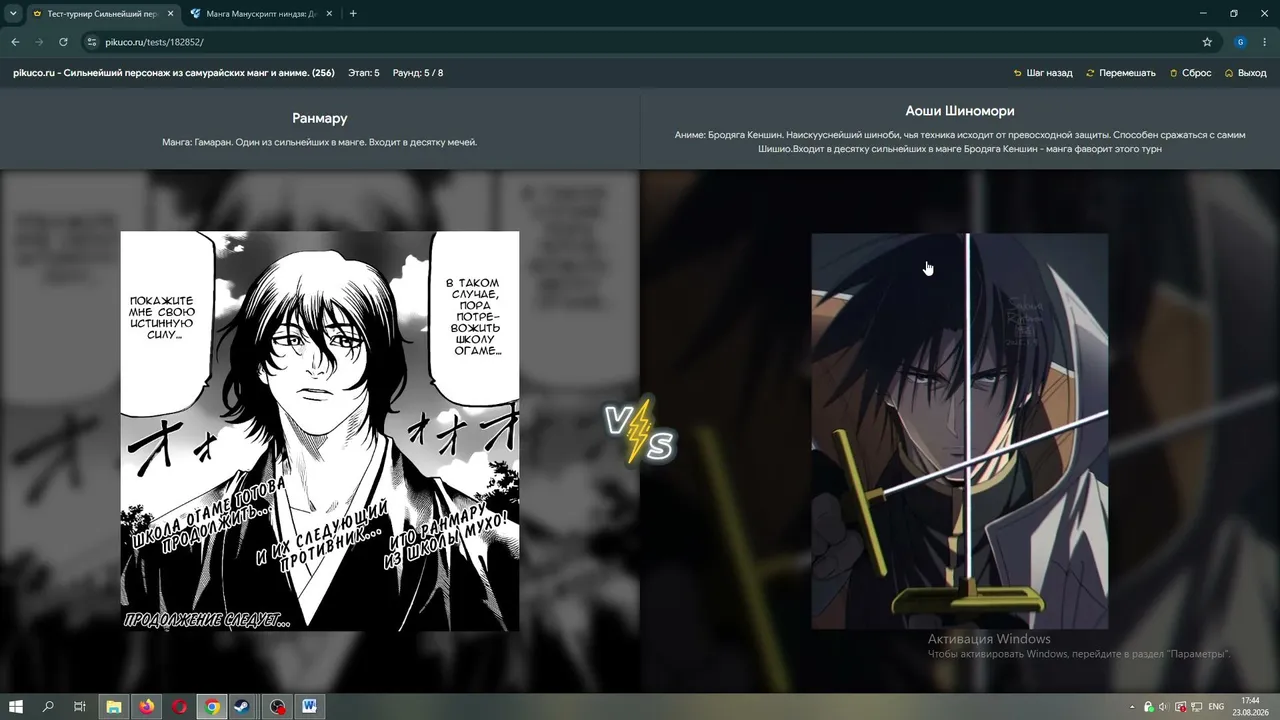Switch to Chrome on the taskbar
Screen dimensions: 1280x720
tap(212, 707)
